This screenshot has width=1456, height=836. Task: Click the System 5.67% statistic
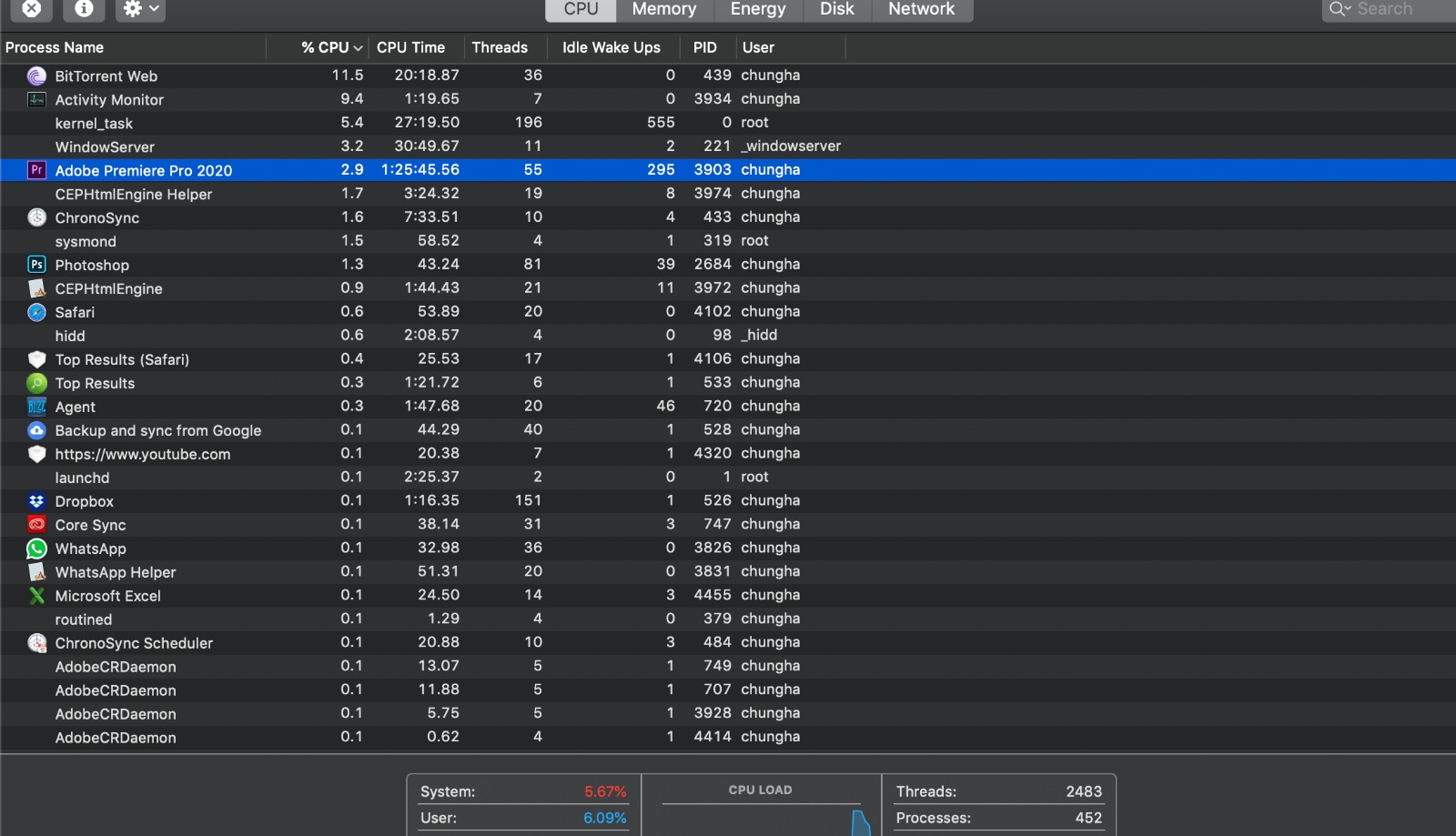pos(523,791)
